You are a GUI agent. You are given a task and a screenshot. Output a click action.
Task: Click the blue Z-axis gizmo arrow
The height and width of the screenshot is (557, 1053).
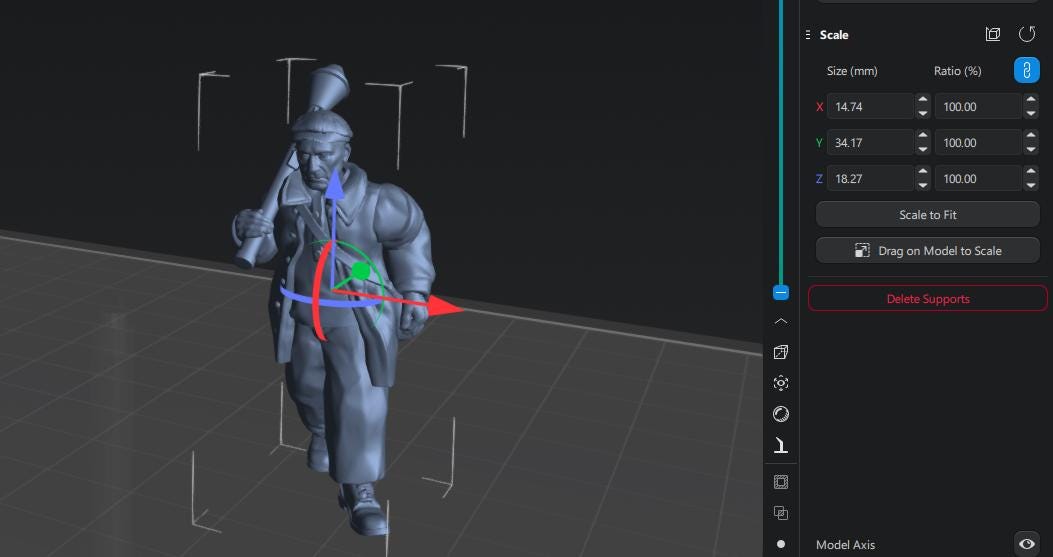point(335,183)
